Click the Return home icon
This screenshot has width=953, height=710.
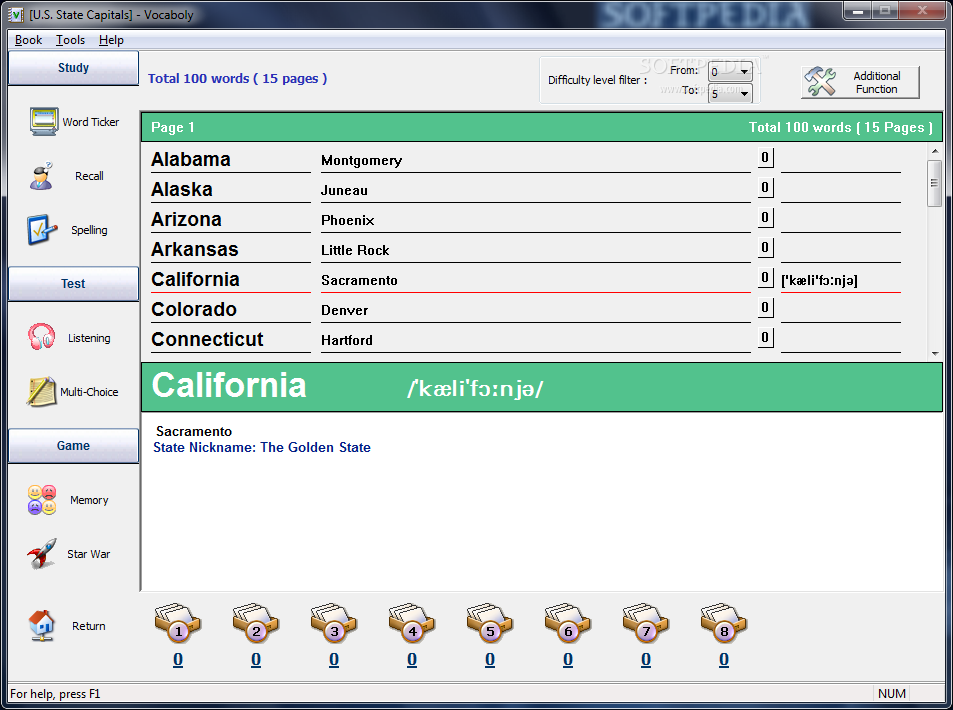pyautogui.click(x=41, y=626)
